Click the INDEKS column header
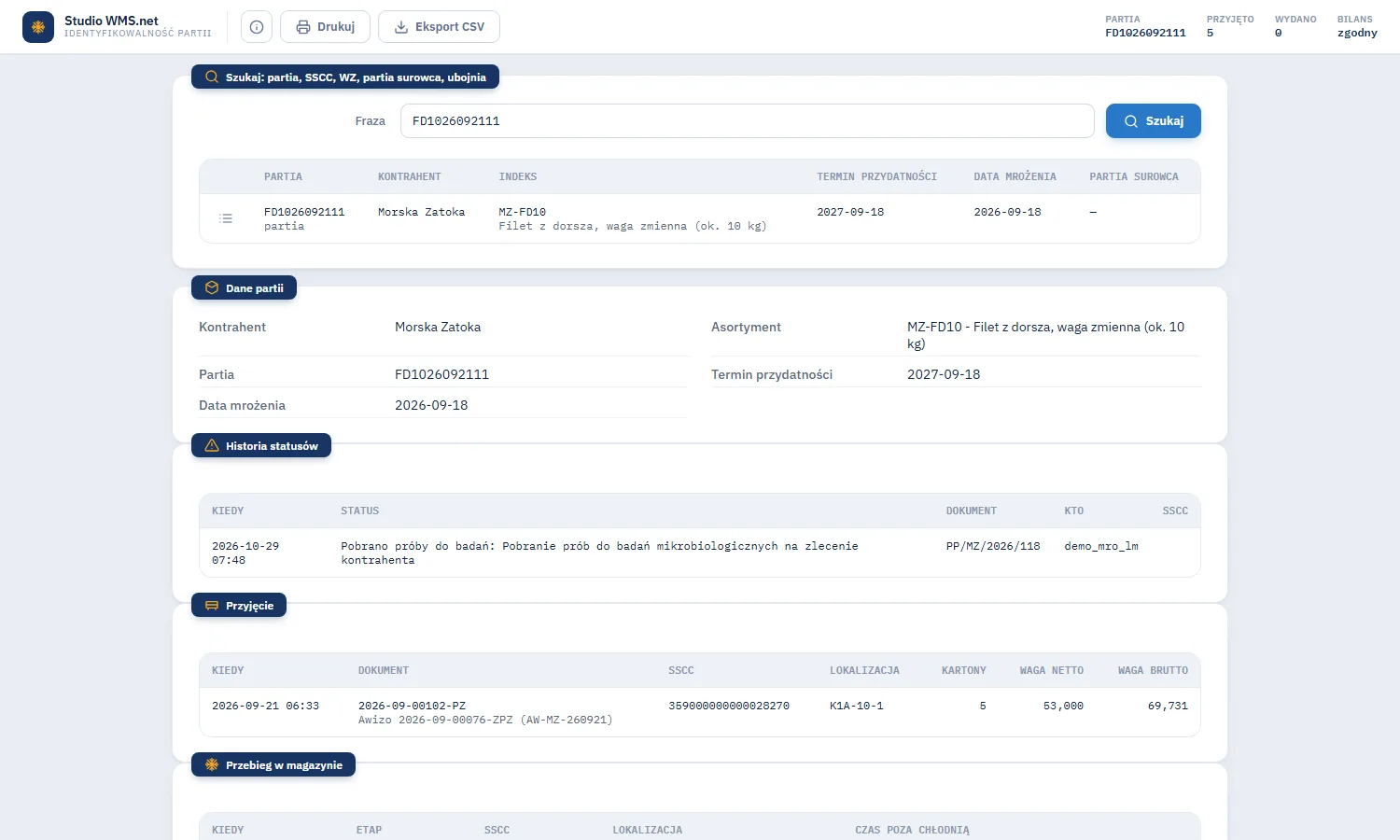The height and width of the screenshot is (840, 1400). point(518,176)
